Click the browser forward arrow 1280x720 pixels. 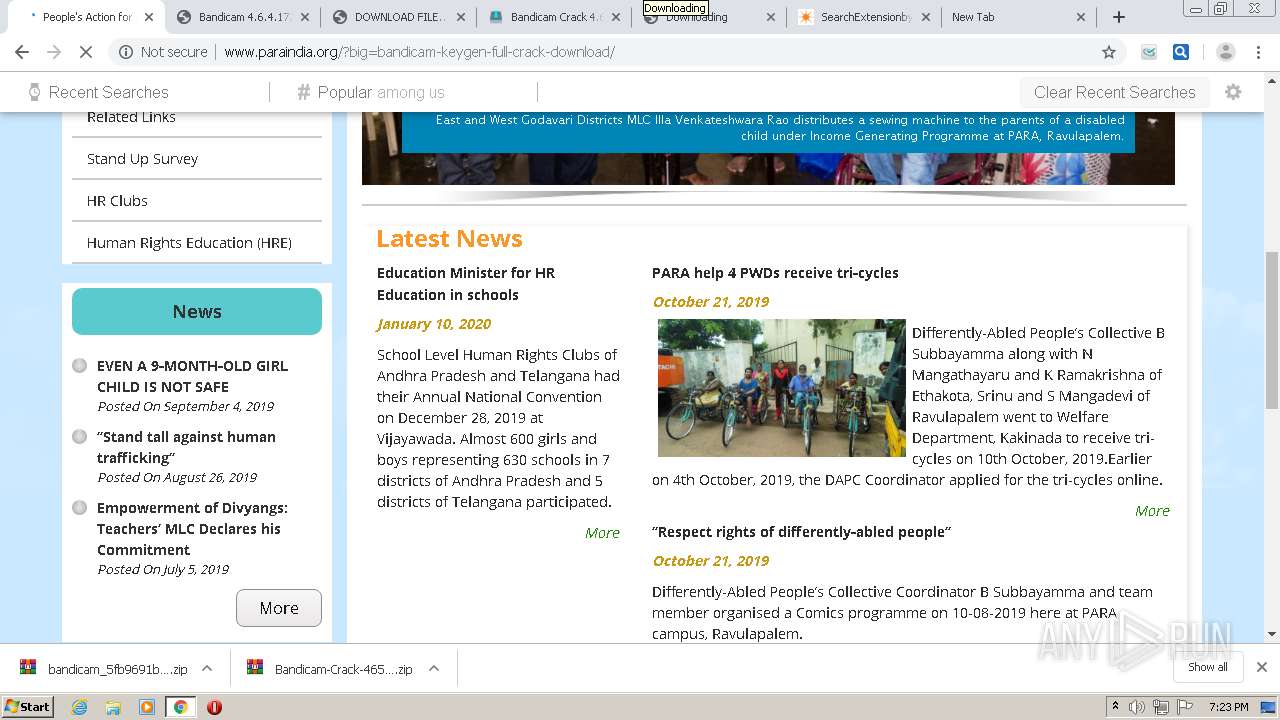54,52
